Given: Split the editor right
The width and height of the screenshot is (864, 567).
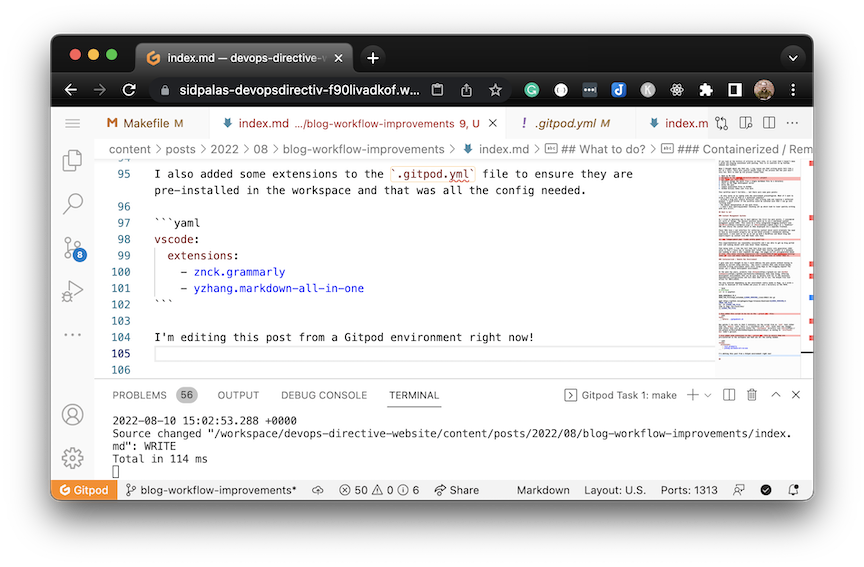Looking at the screenshot, I should coord(769,123).
